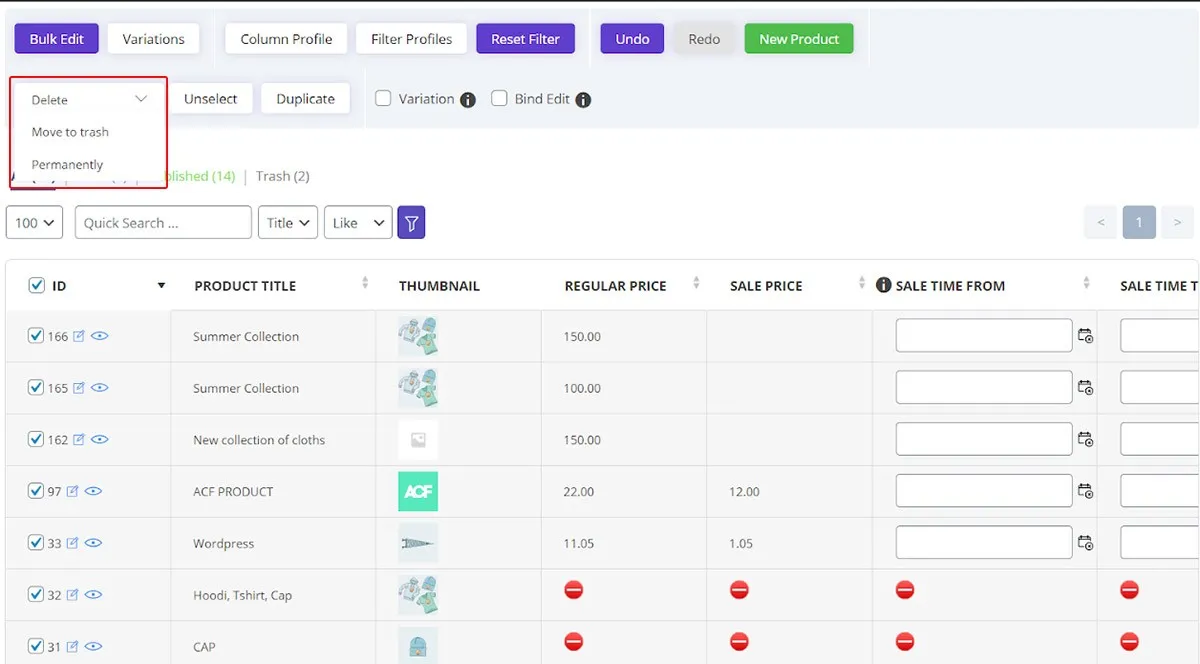Toggle the Bind Edit checkbox
Viewport: 1200px width, 664px height.
coord(499,99)
